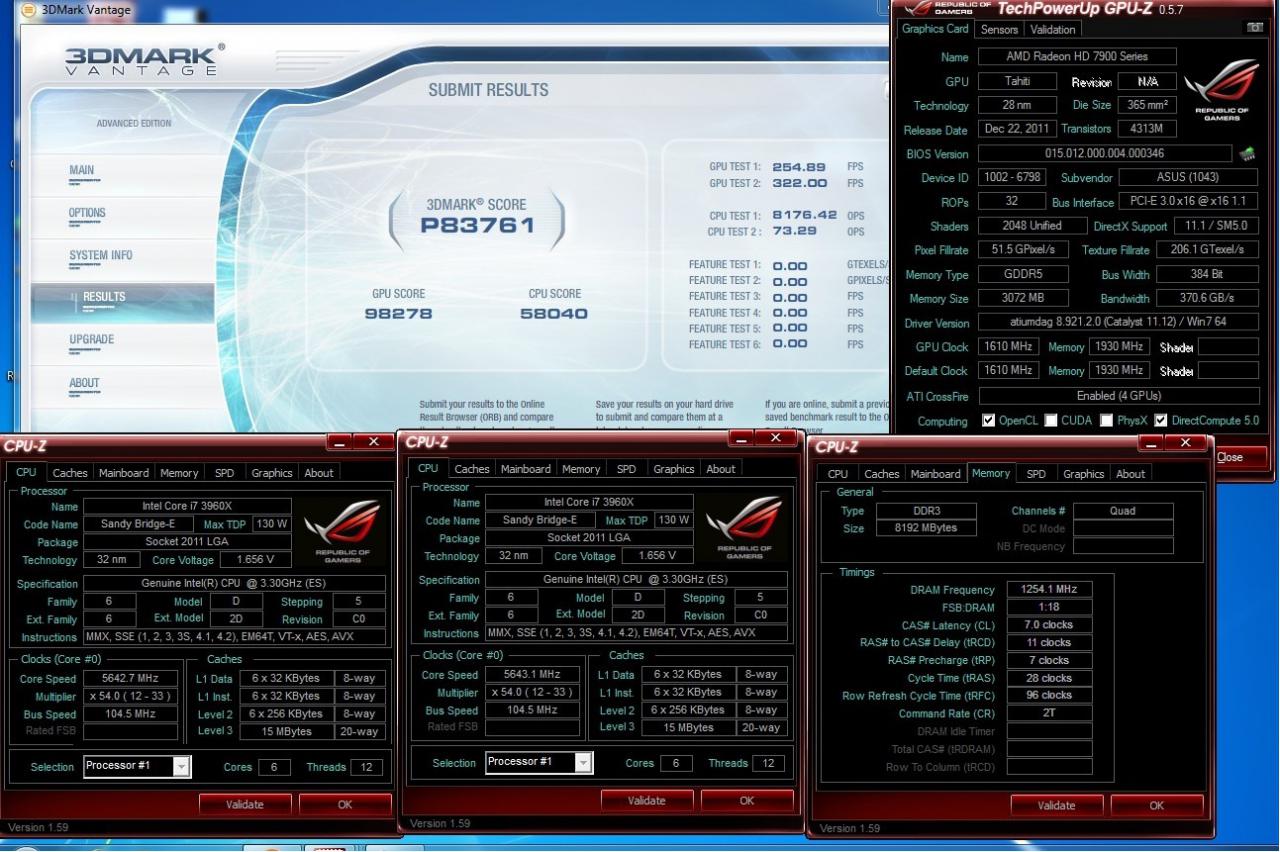This screenshot has height=852, width=1280.
Task: Open Memory tab in left CPU-Z window
Action: coord(179,473)
